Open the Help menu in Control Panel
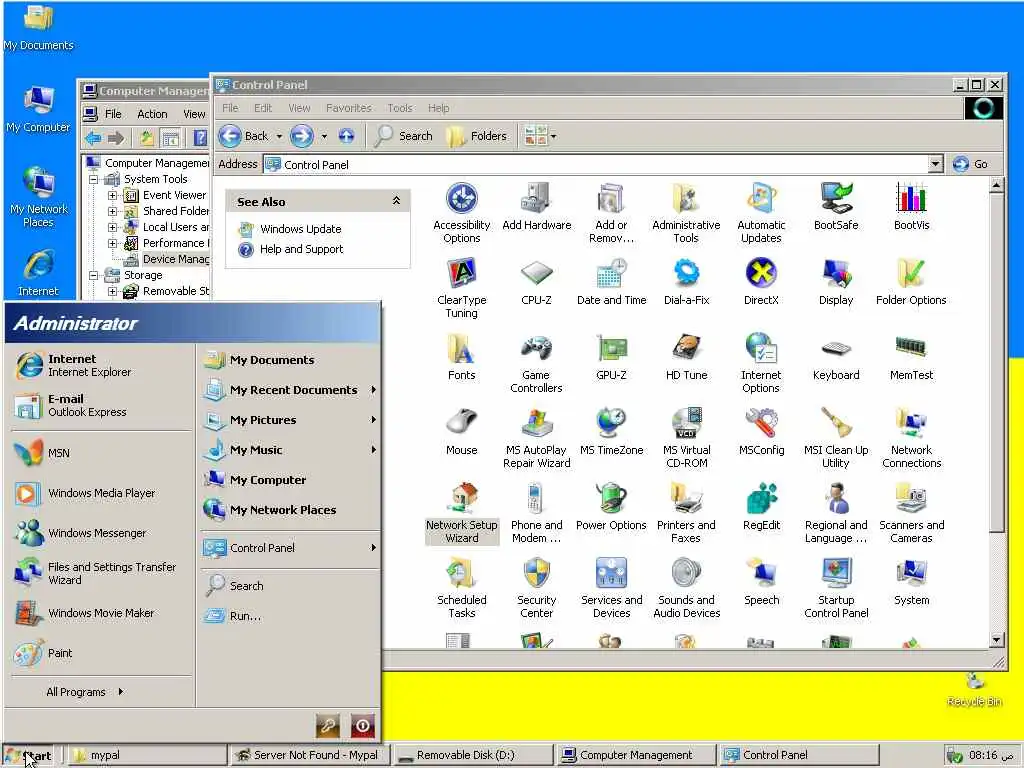 pos(438,108)
